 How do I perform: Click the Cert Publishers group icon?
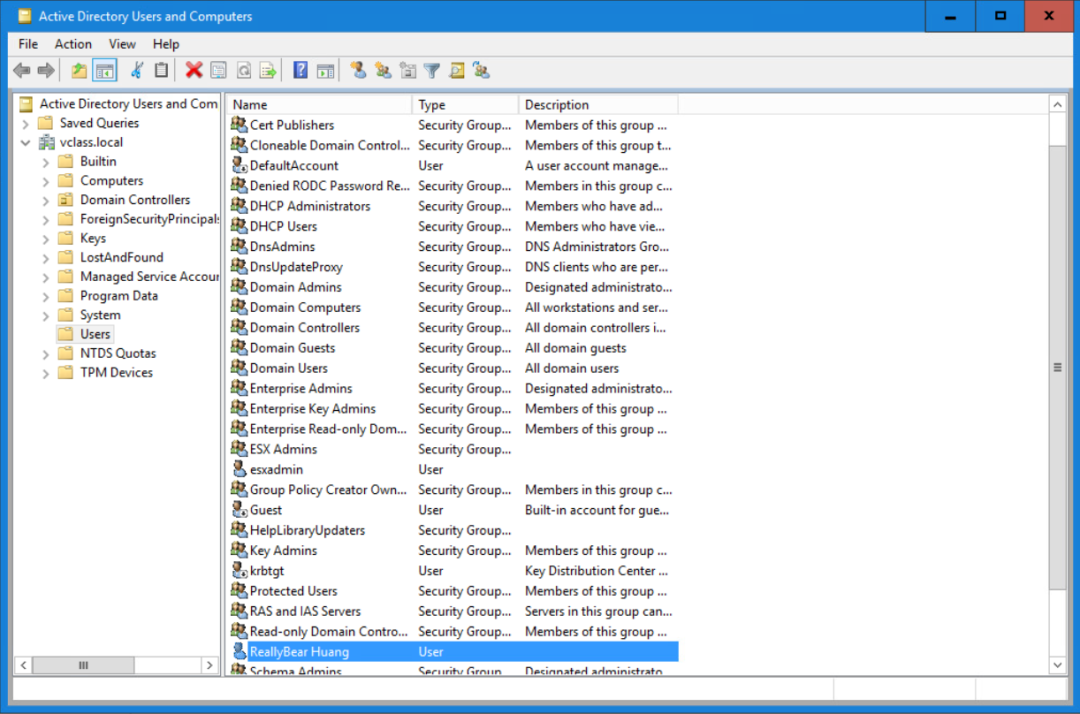click(x=239, y=125)
